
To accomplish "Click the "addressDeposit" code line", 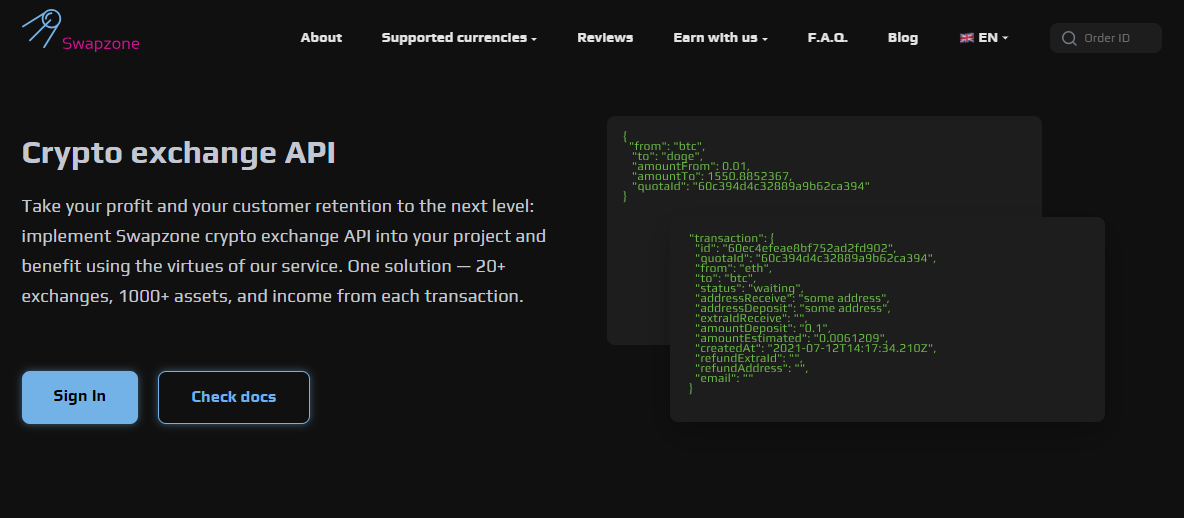I will tap(793, 308).
